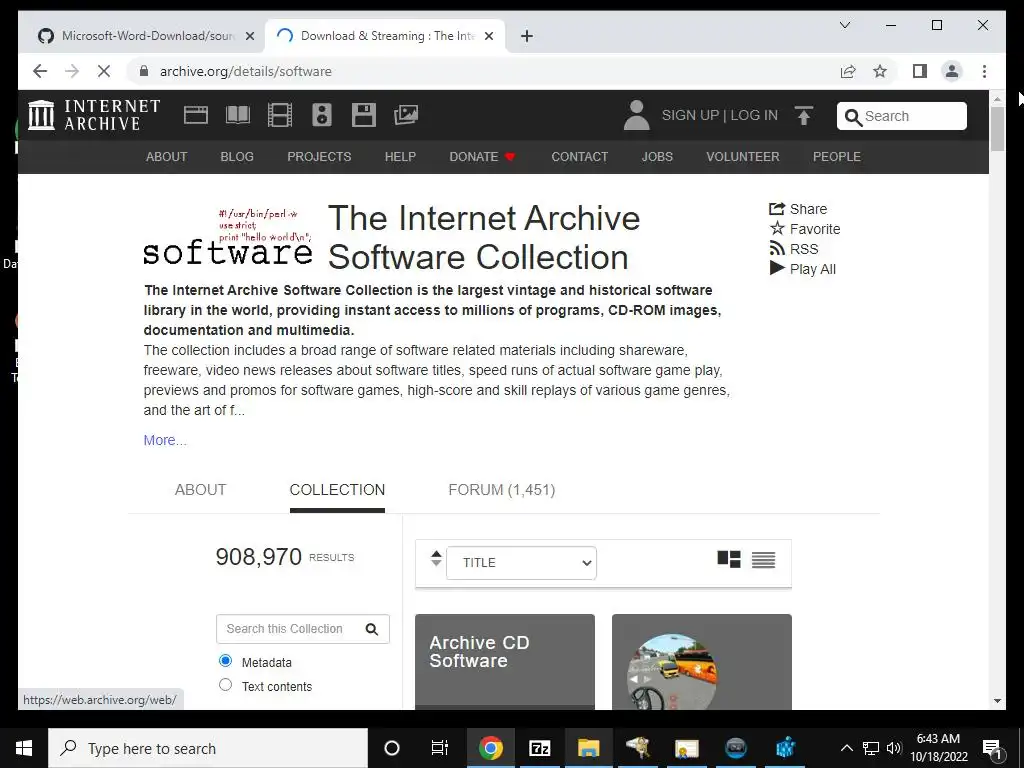1024x768 pixels.
Task: Switch to list view layout
Action: tap(763, 560)
